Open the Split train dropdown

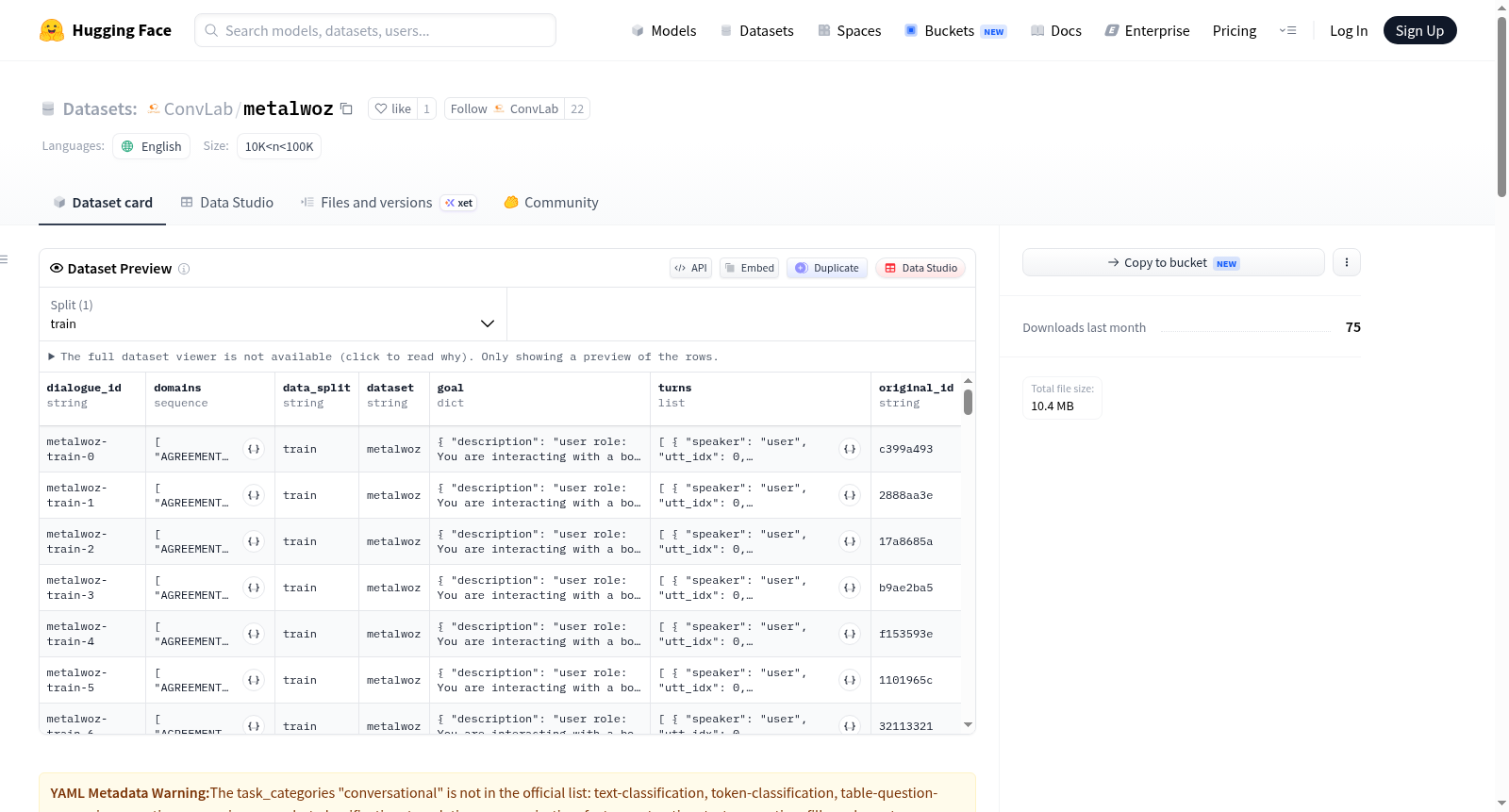coord(273,314)
